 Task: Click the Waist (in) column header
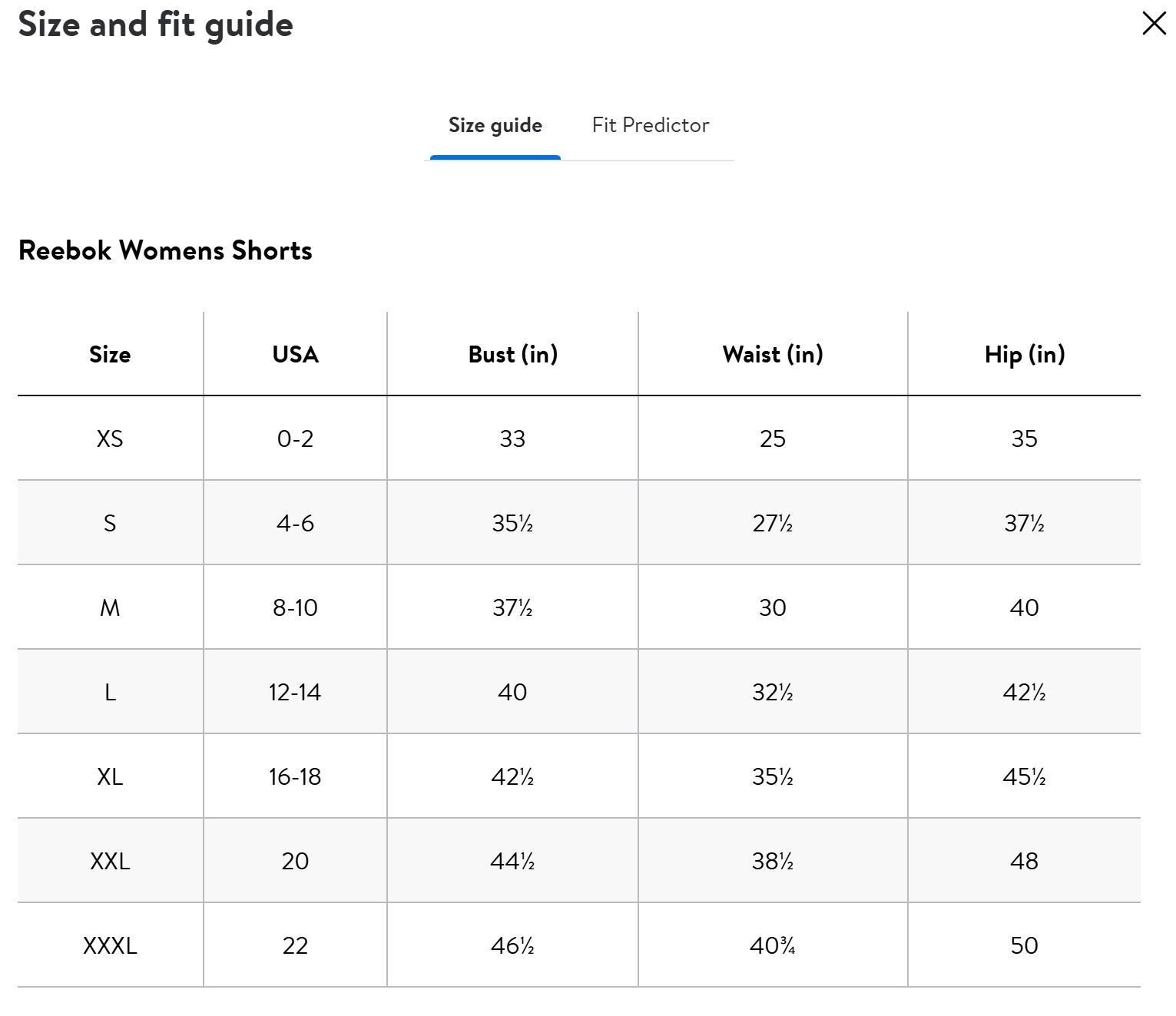click(773, 354)
